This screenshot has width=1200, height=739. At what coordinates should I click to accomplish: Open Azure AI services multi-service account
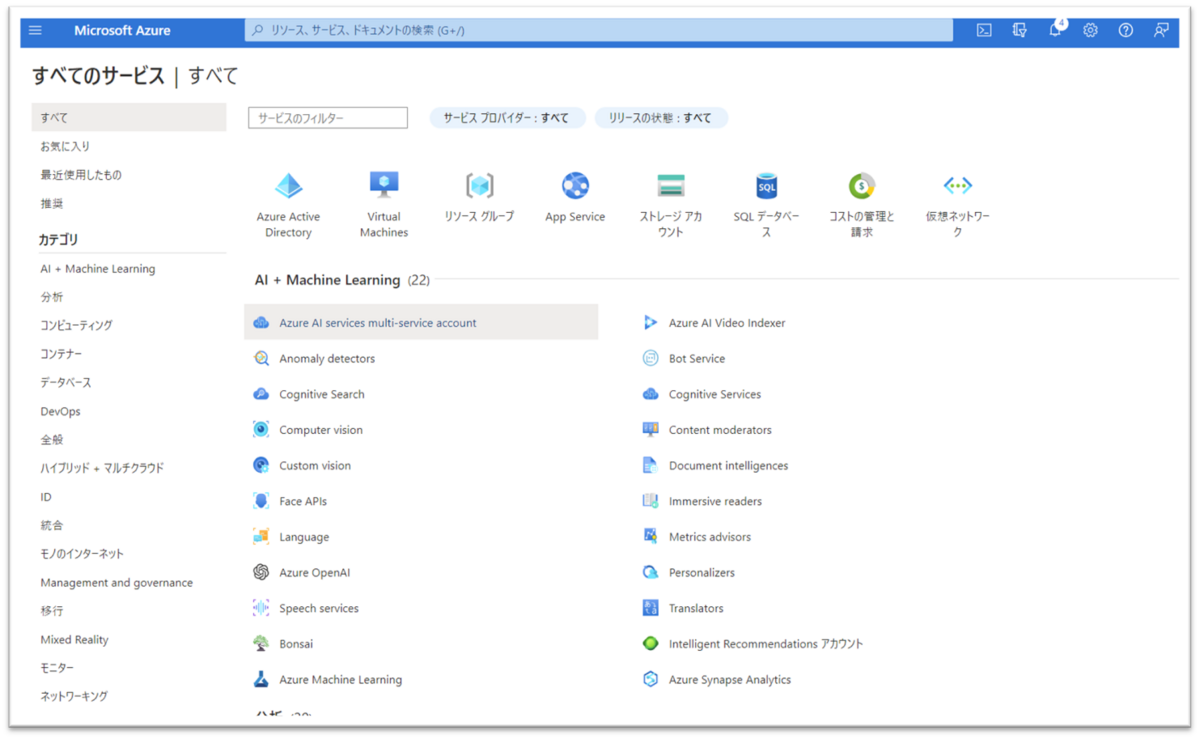421,322
